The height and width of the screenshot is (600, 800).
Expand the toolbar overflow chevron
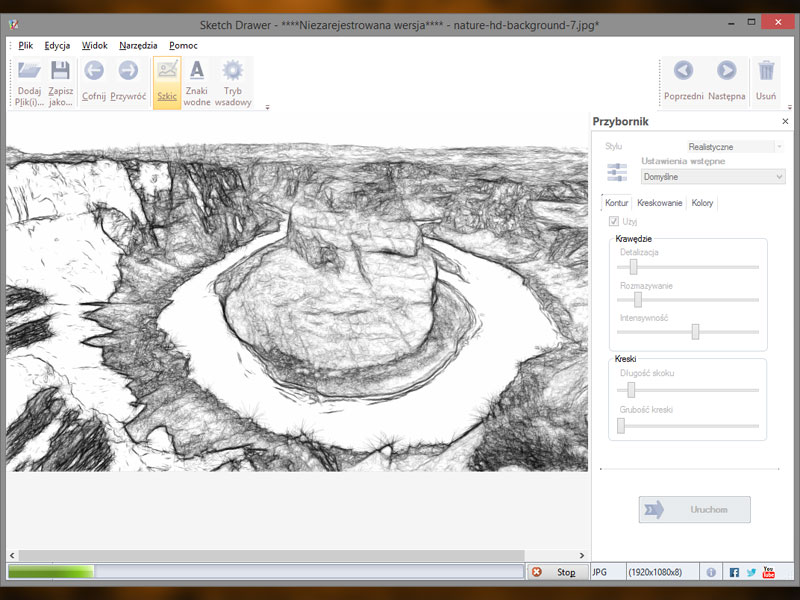click(267, 107)
